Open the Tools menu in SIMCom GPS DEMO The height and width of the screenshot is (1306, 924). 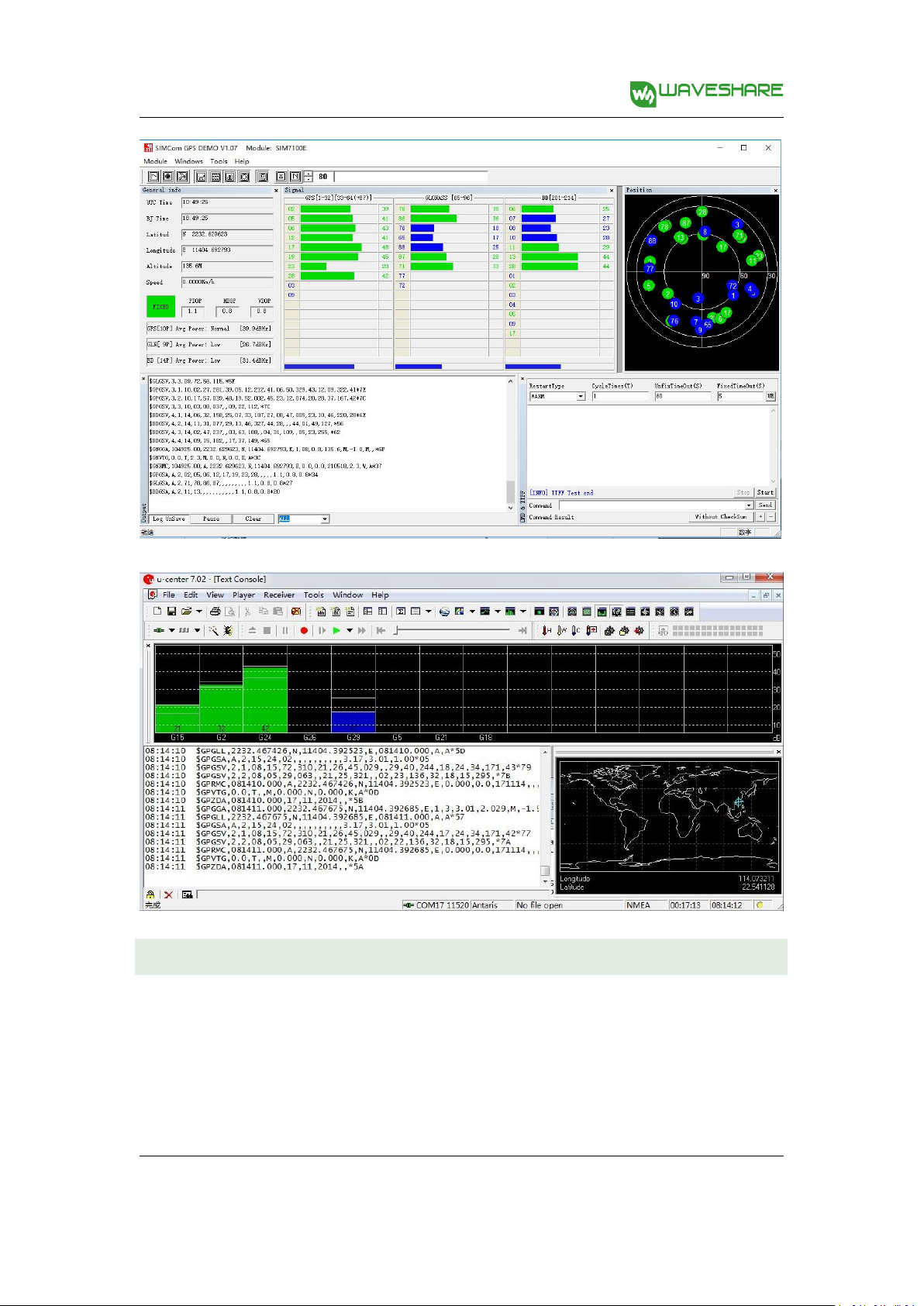click(219, 161)
